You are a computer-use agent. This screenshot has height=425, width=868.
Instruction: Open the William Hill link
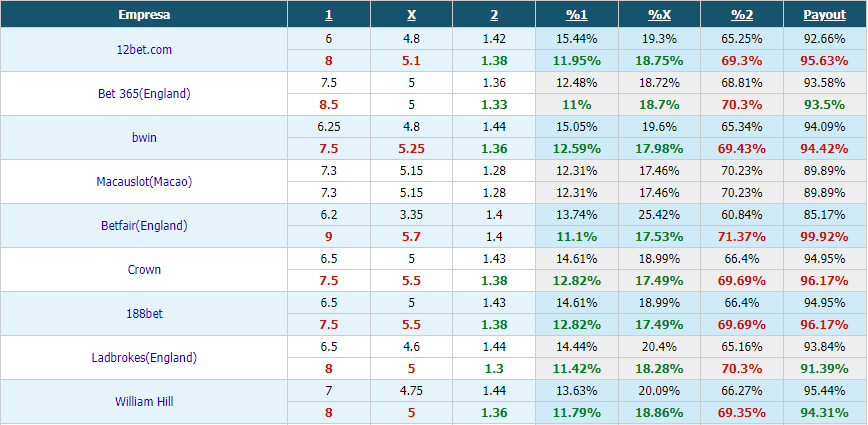[144, 402]
